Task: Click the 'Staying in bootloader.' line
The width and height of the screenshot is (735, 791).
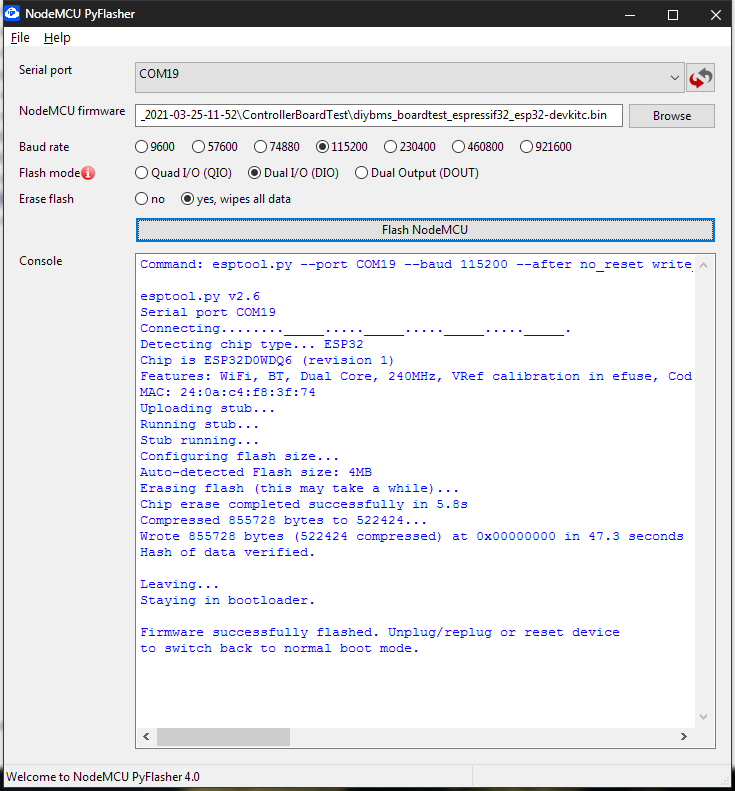Action: coord(227,600)
